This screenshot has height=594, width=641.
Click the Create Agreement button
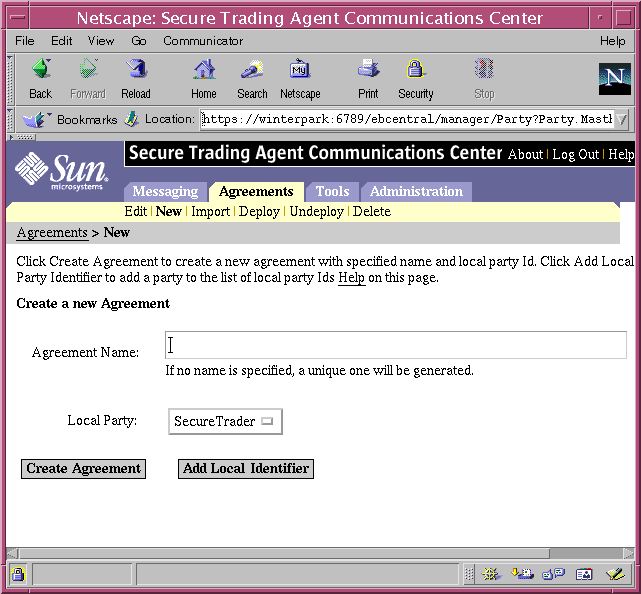tap(83, 468)
